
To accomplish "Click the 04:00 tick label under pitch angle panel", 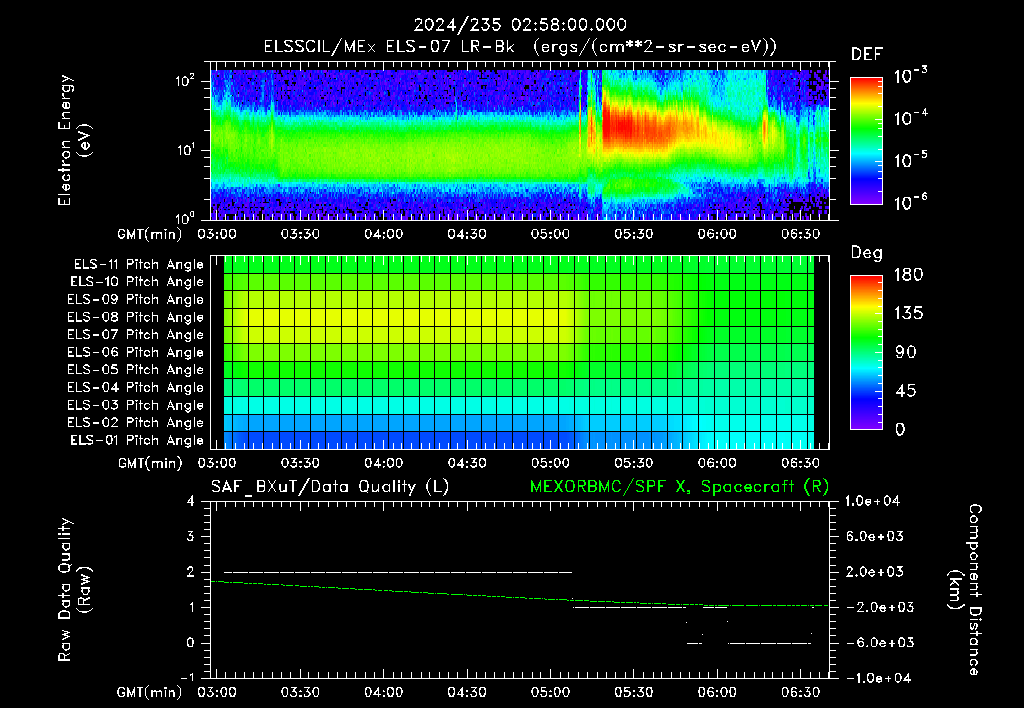I will (x=383, y=464).
